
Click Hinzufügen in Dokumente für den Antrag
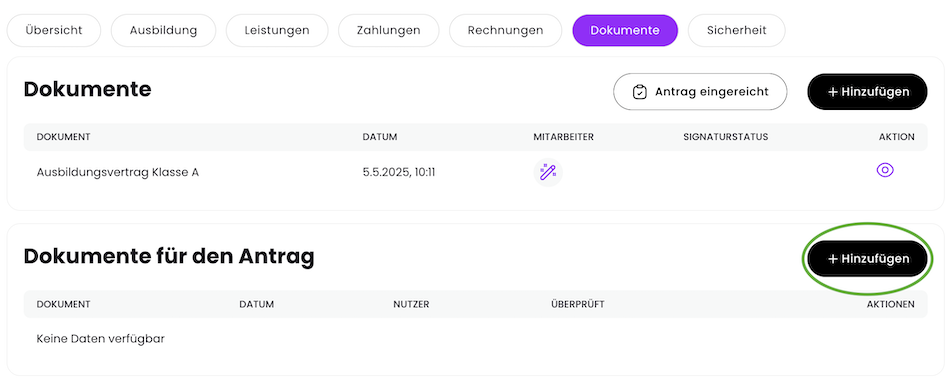[868, 259]
